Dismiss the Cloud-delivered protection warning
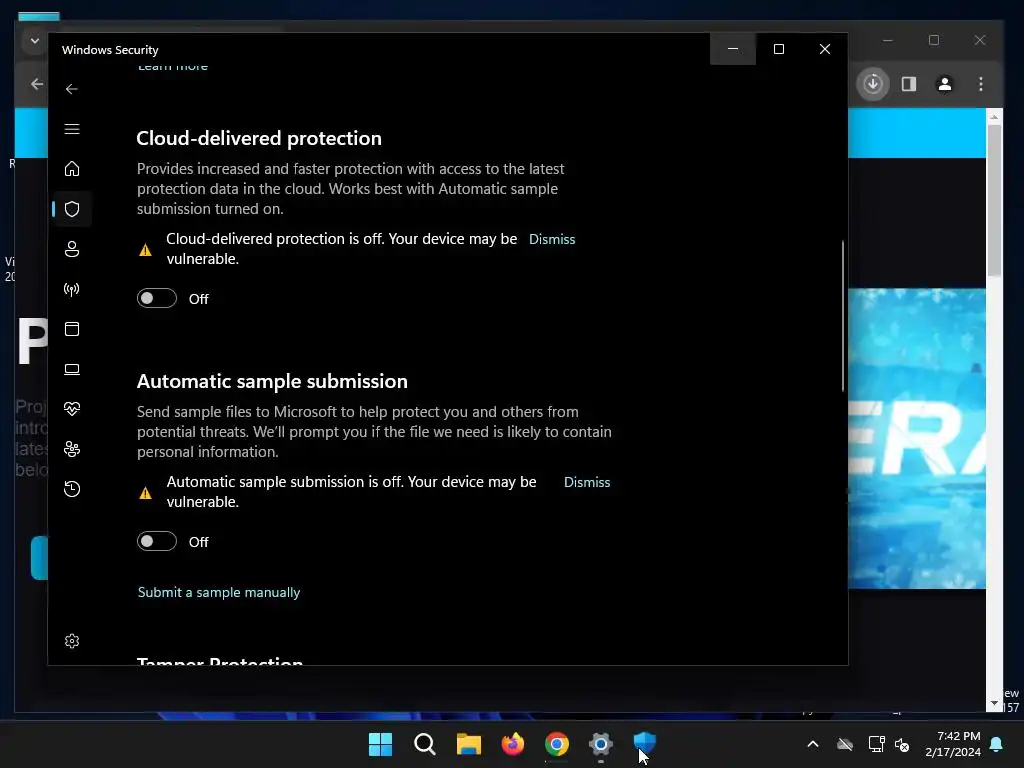 tap(552, 239)
